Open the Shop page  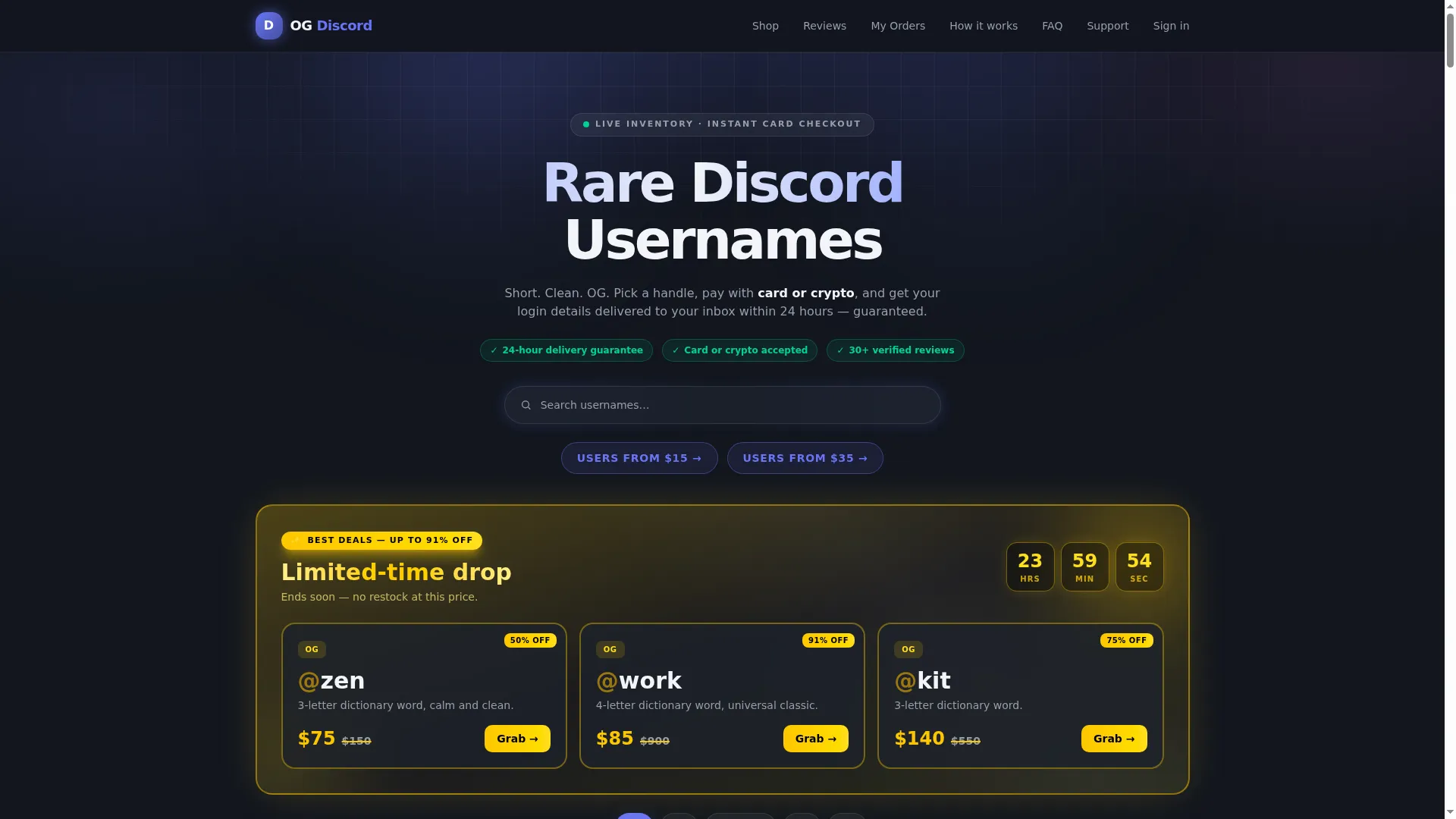[765, 26]
